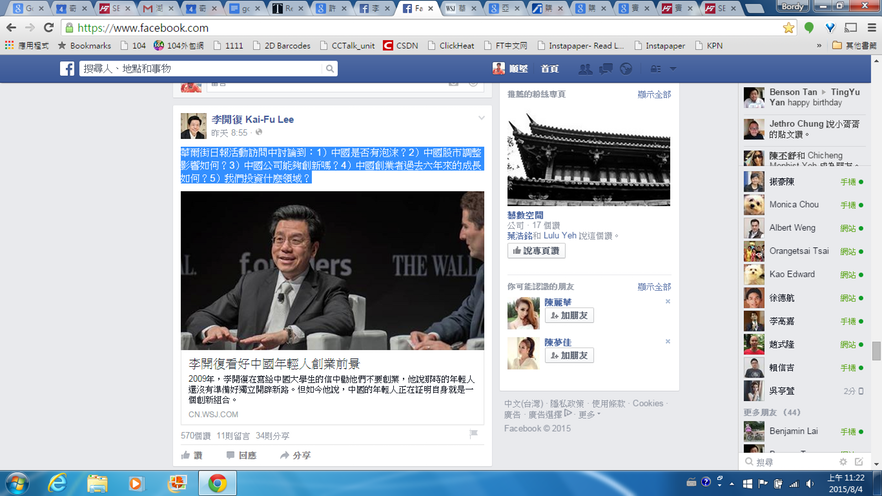The image size is (882, 496).
Task: Open the ClickHeat bookmark
Action: [x=451, y=46]
